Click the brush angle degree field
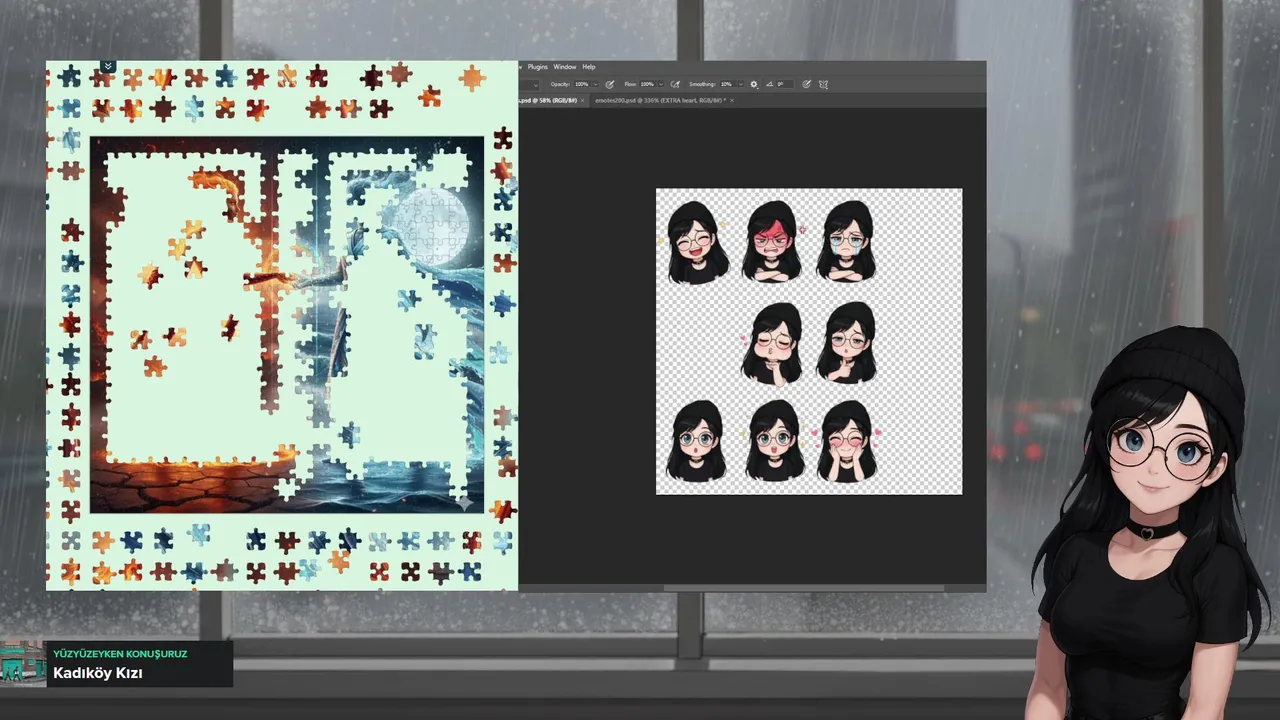This screenshot has width=1280, height=720. point(785,84)
